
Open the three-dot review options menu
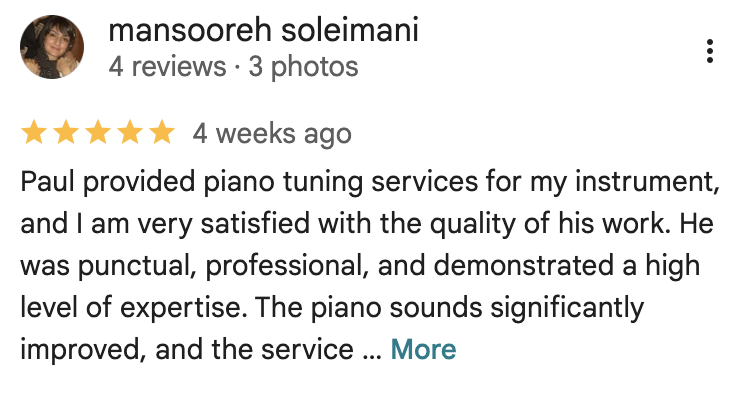pos(709,51)
